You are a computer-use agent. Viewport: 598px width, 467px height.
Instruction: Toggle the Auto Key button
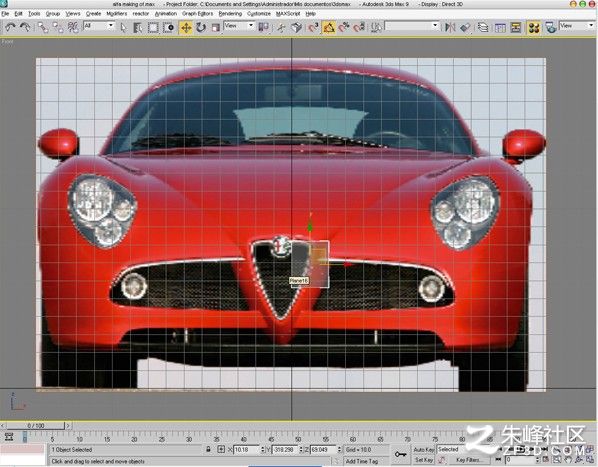click(x=424, y=450)
